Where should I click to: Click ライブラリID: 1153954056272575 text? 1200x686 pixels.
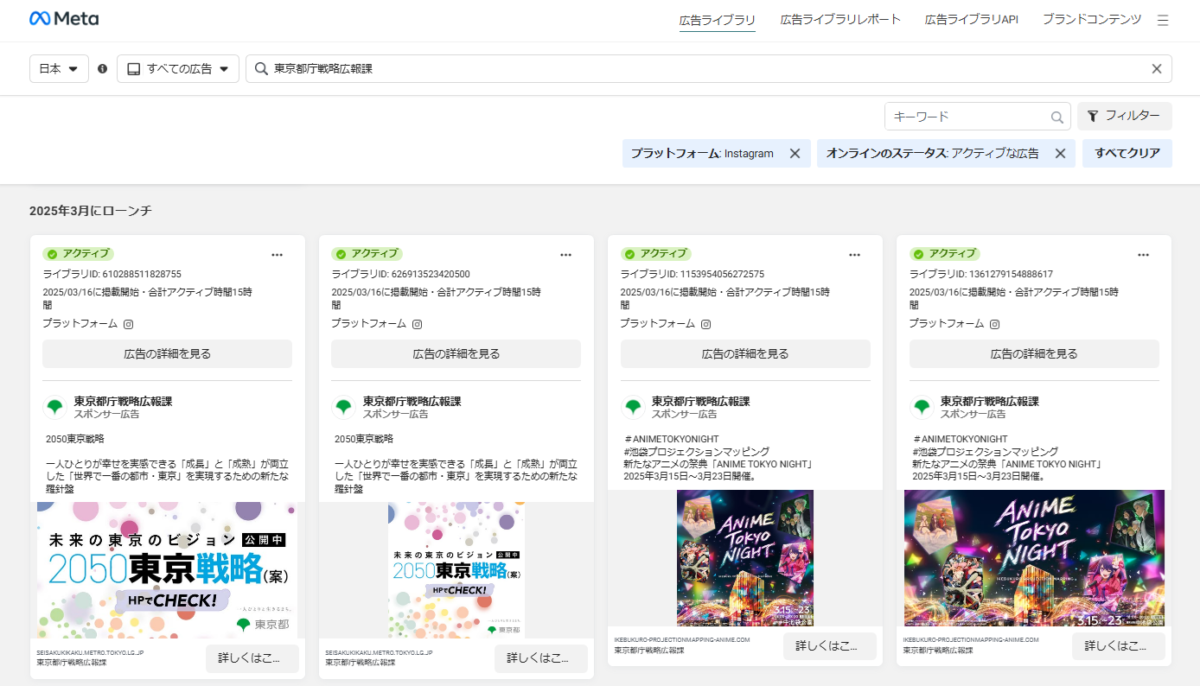pos(692,274)
